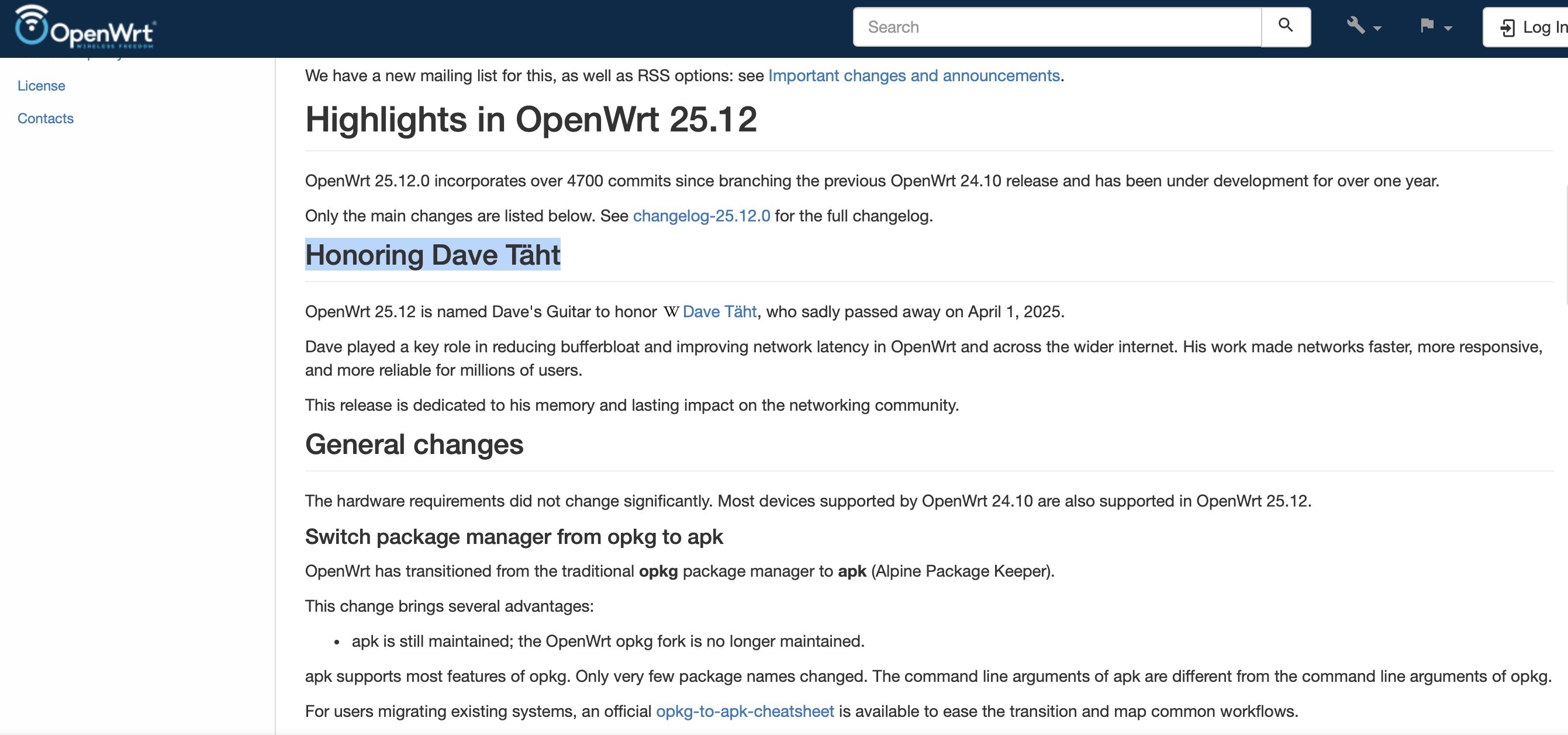This screenshot has width=1568, height=735.
Task: Click the Wikipedia W icon
Action: tap(671, 312)
